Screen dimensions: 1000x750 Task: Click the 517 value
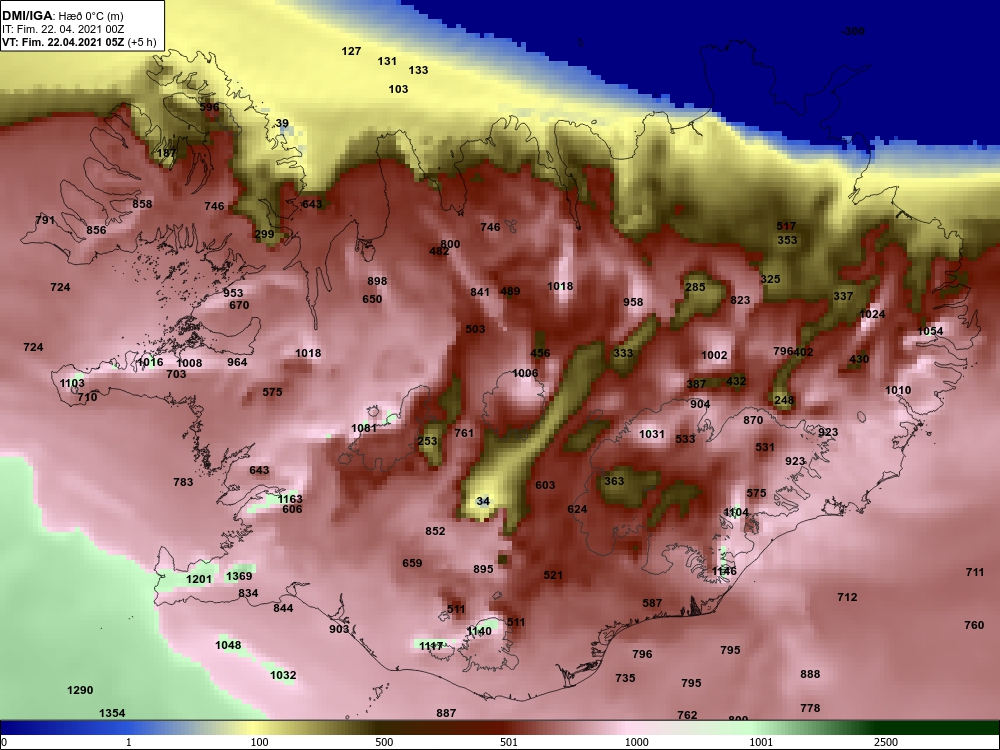[x=786, y=226]
